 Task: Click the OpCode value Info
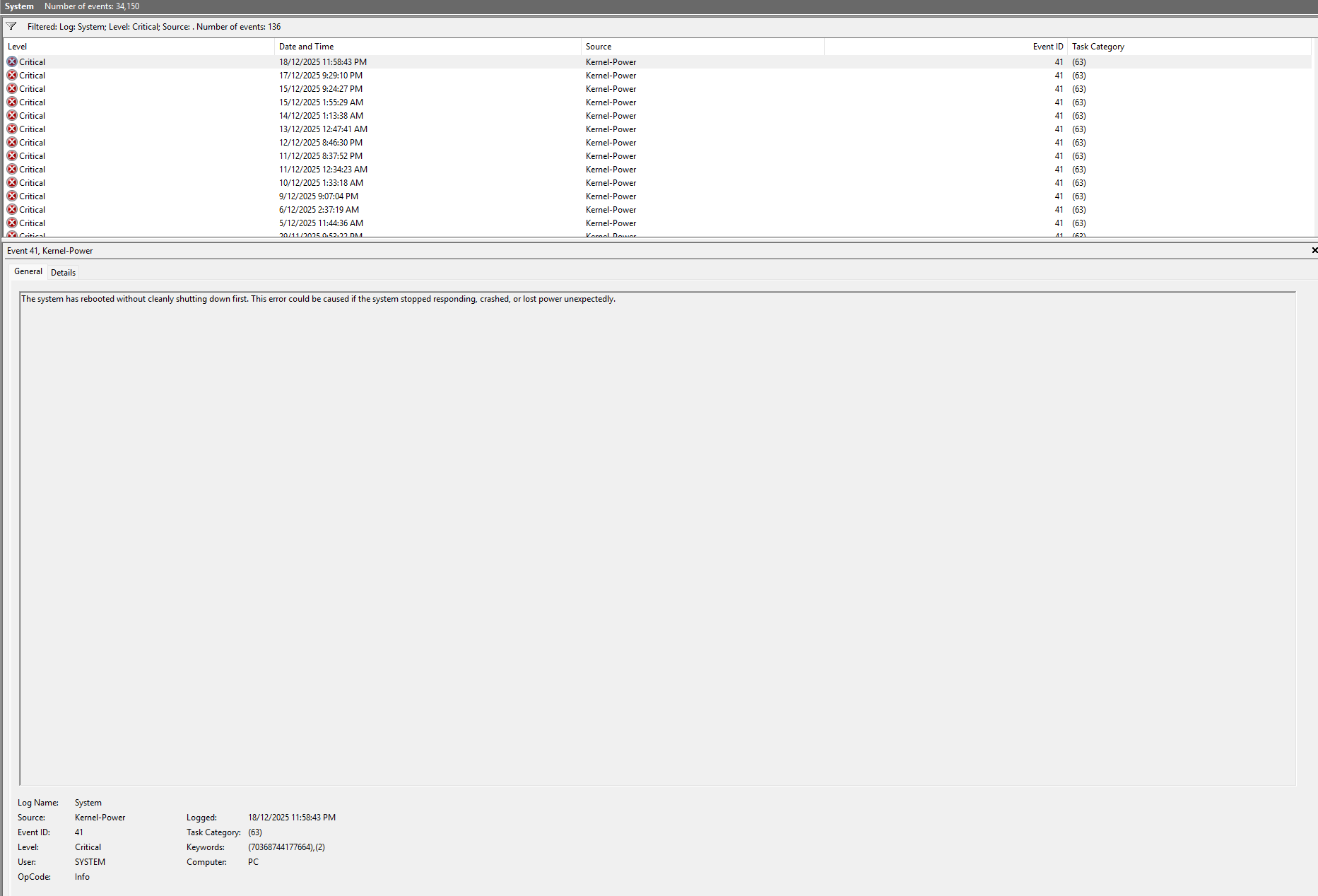(82, 877)
